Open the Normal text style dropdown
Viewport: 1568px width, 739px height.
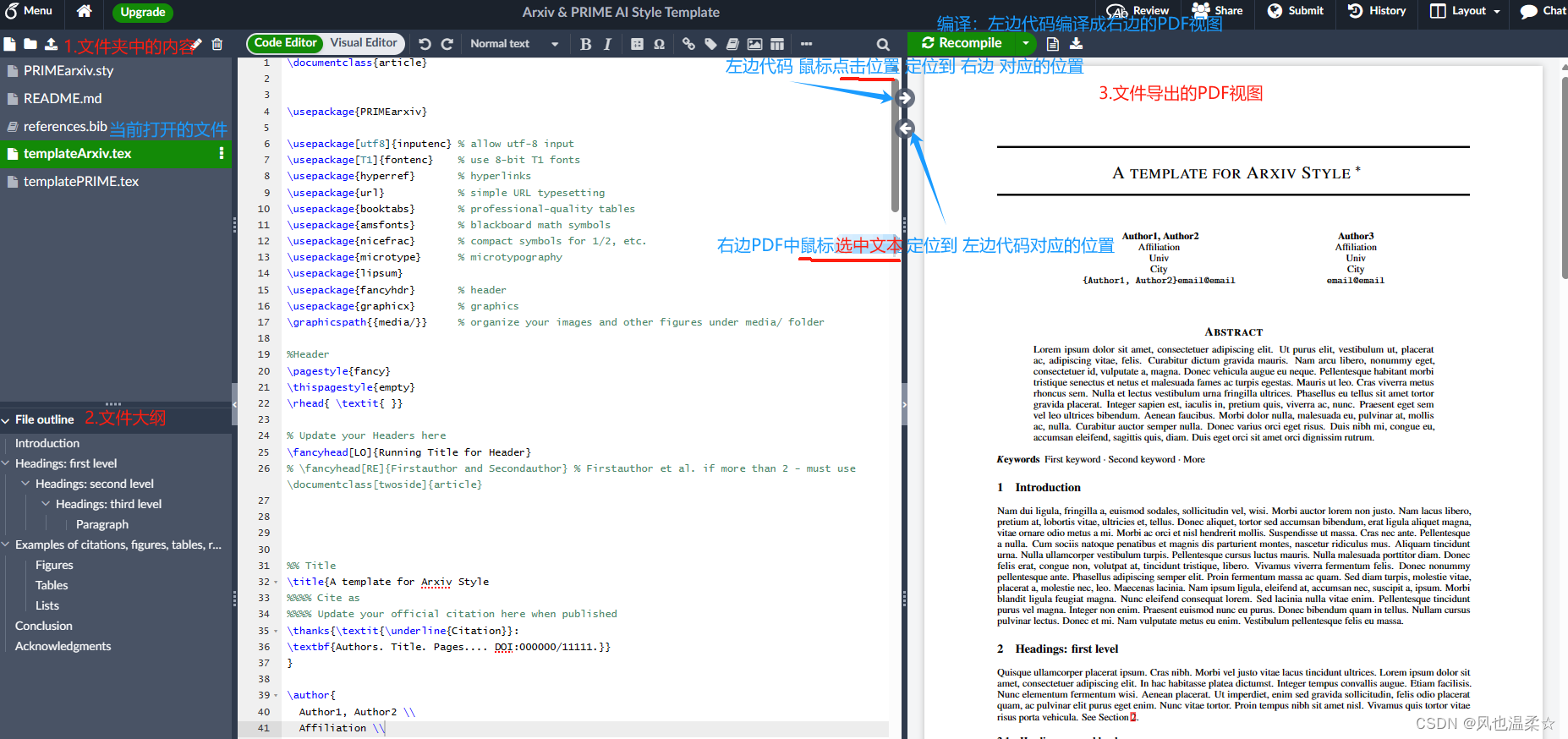coord(514,44)
